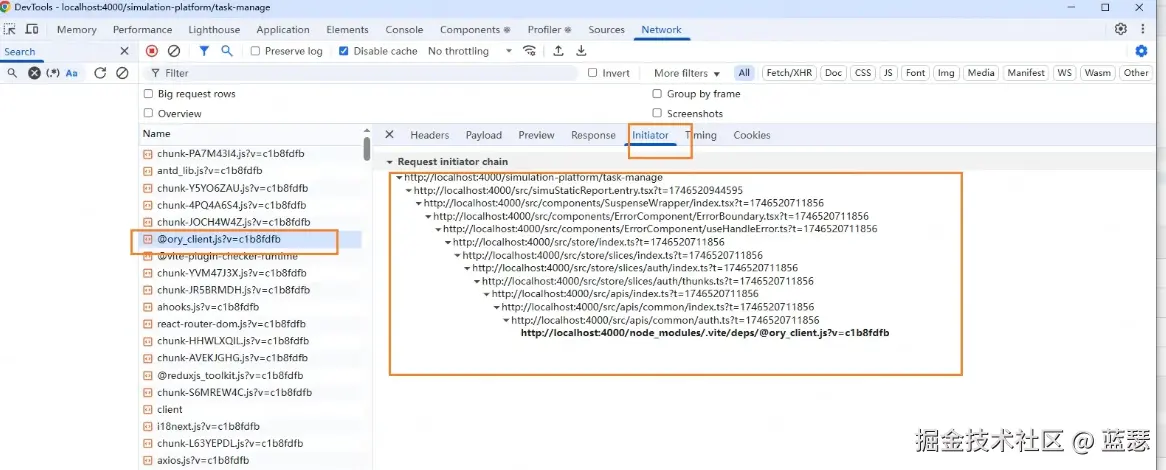Screen dimensions: 1166x470
Task: Open the Sources panel
Action: (606, 30)
